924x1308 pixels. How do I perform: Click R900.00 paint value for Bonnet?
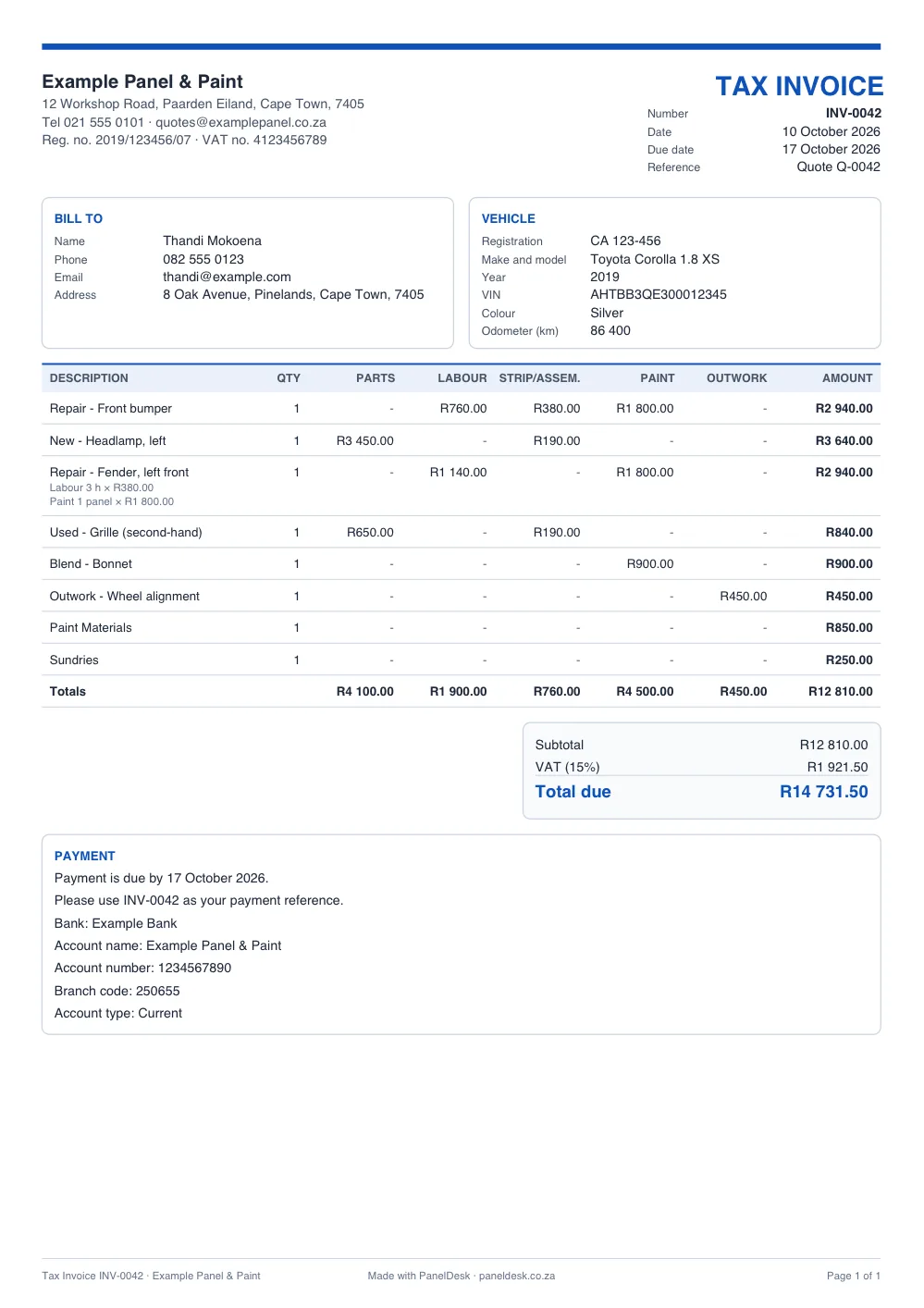click(650, 563)
